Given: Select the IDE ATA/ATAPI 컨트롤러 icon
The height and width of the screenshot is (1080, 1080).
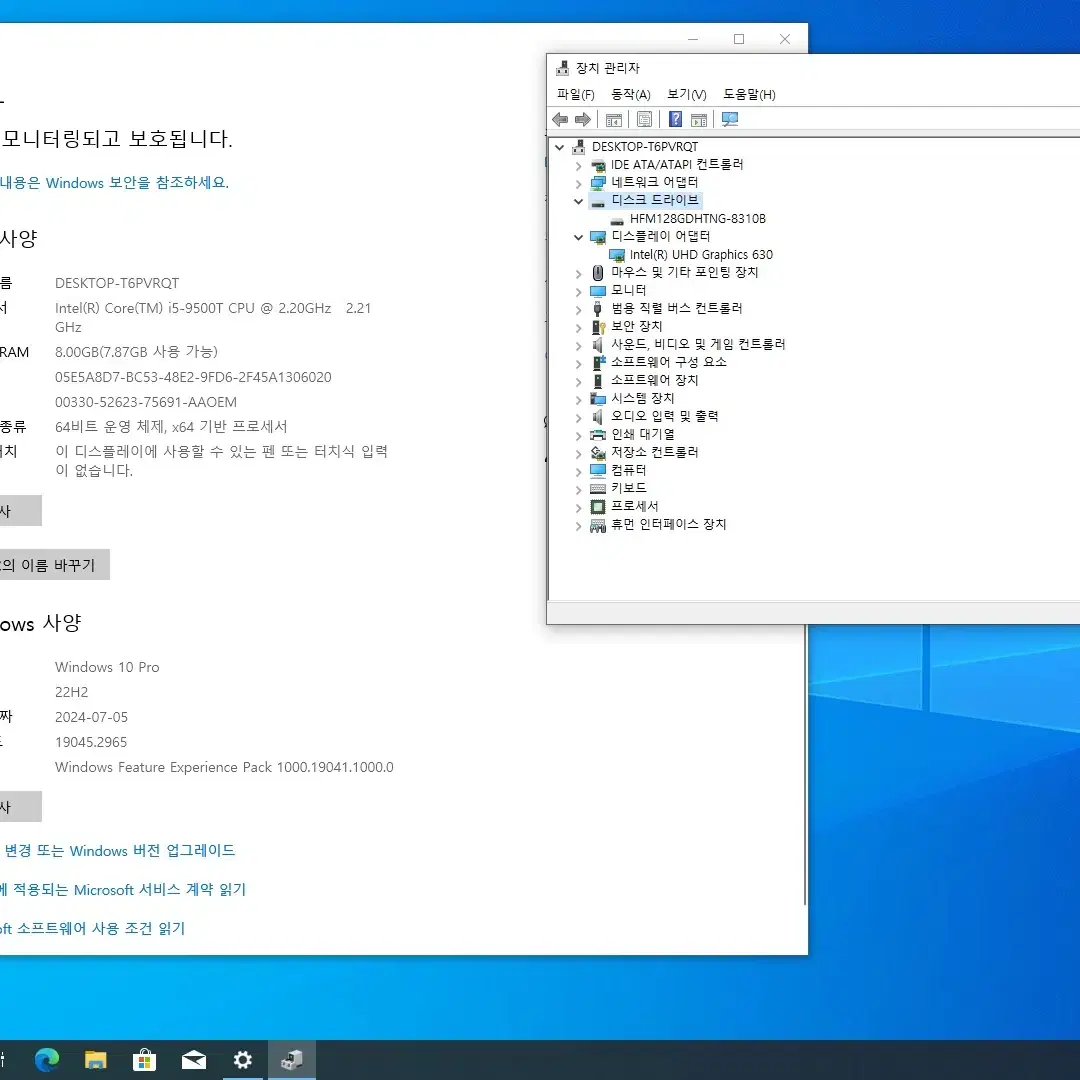Looking at the screenshot, I should [x=598, y=165].
